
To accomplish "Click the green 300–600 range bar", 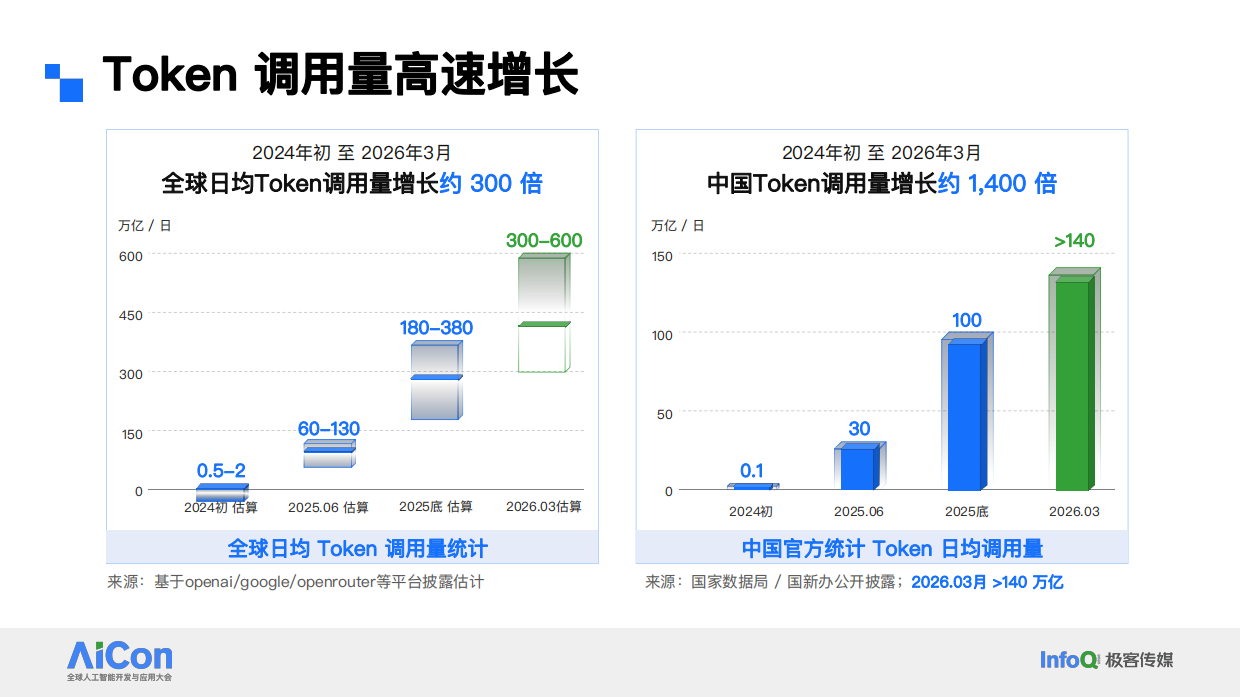I will (x=544, y=313).
